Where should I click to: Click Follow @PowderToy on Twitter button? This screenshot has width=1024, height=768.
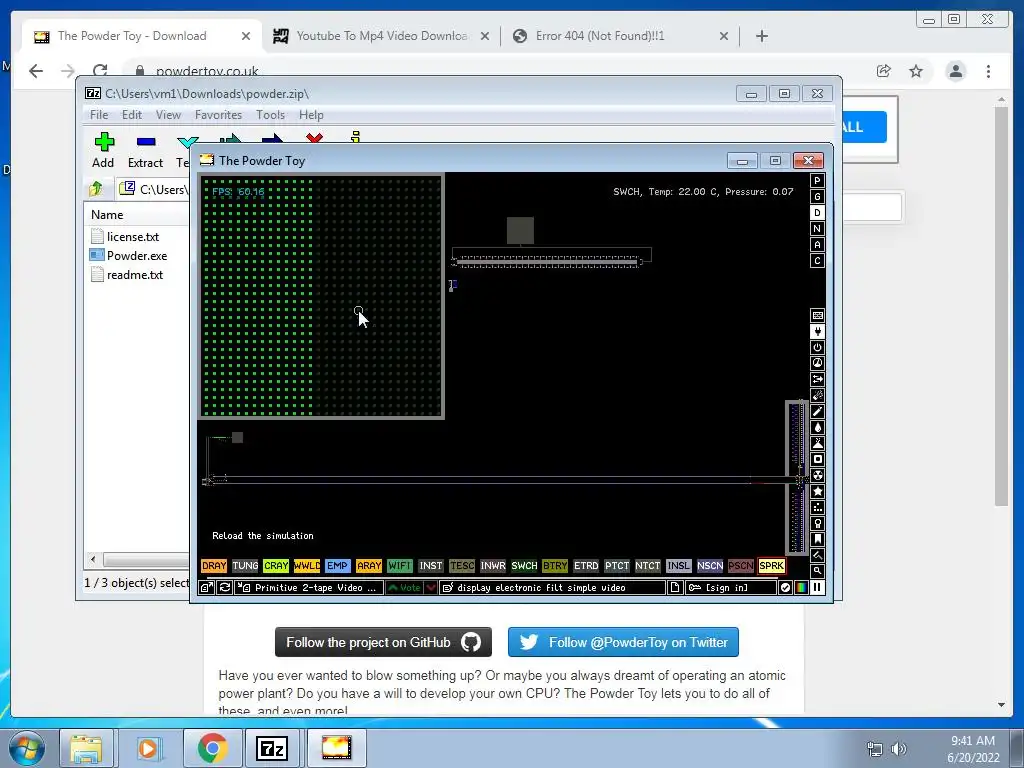click(x=623, y=643)
